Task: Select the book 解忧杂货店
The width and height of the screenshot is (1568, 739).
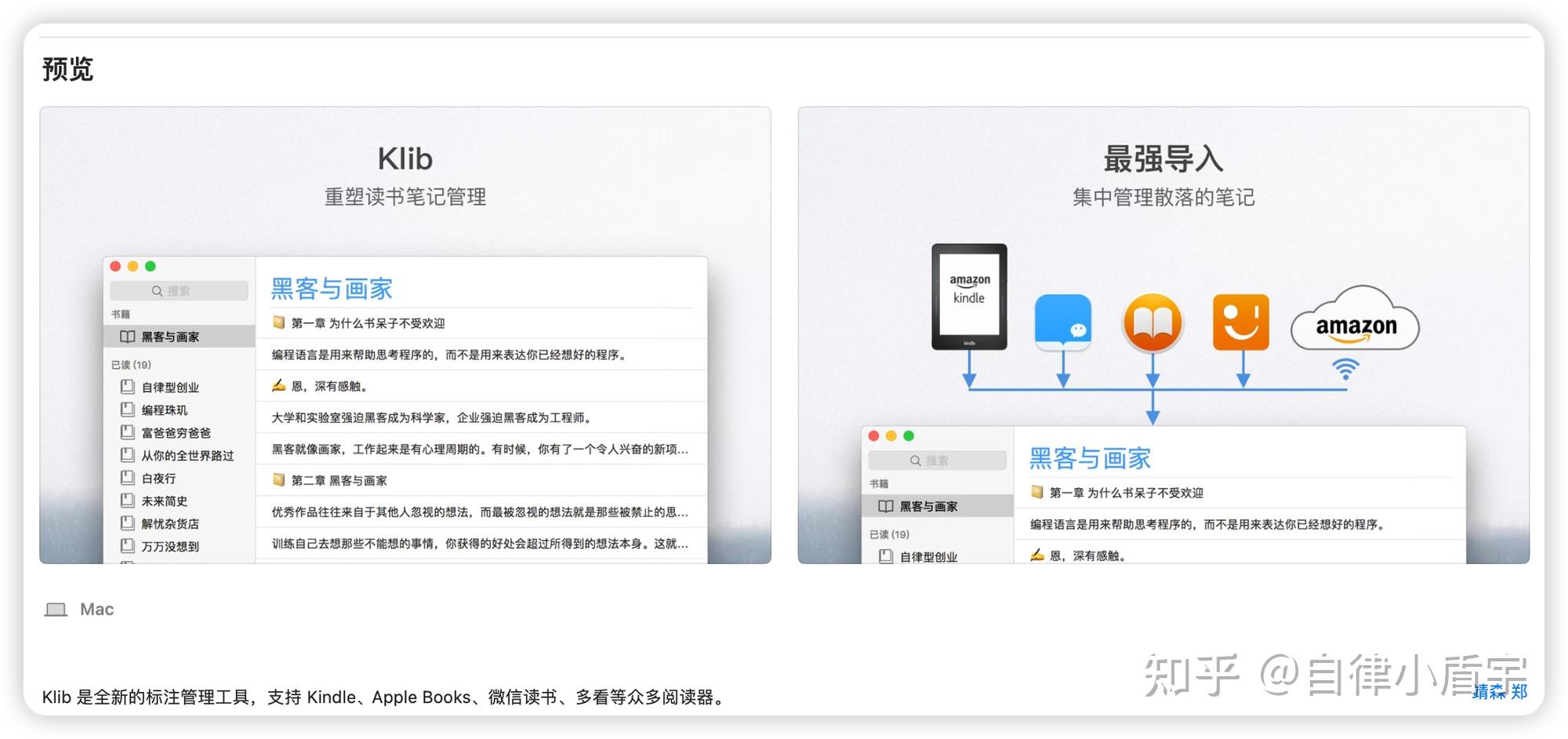Action: pos(170,524)
